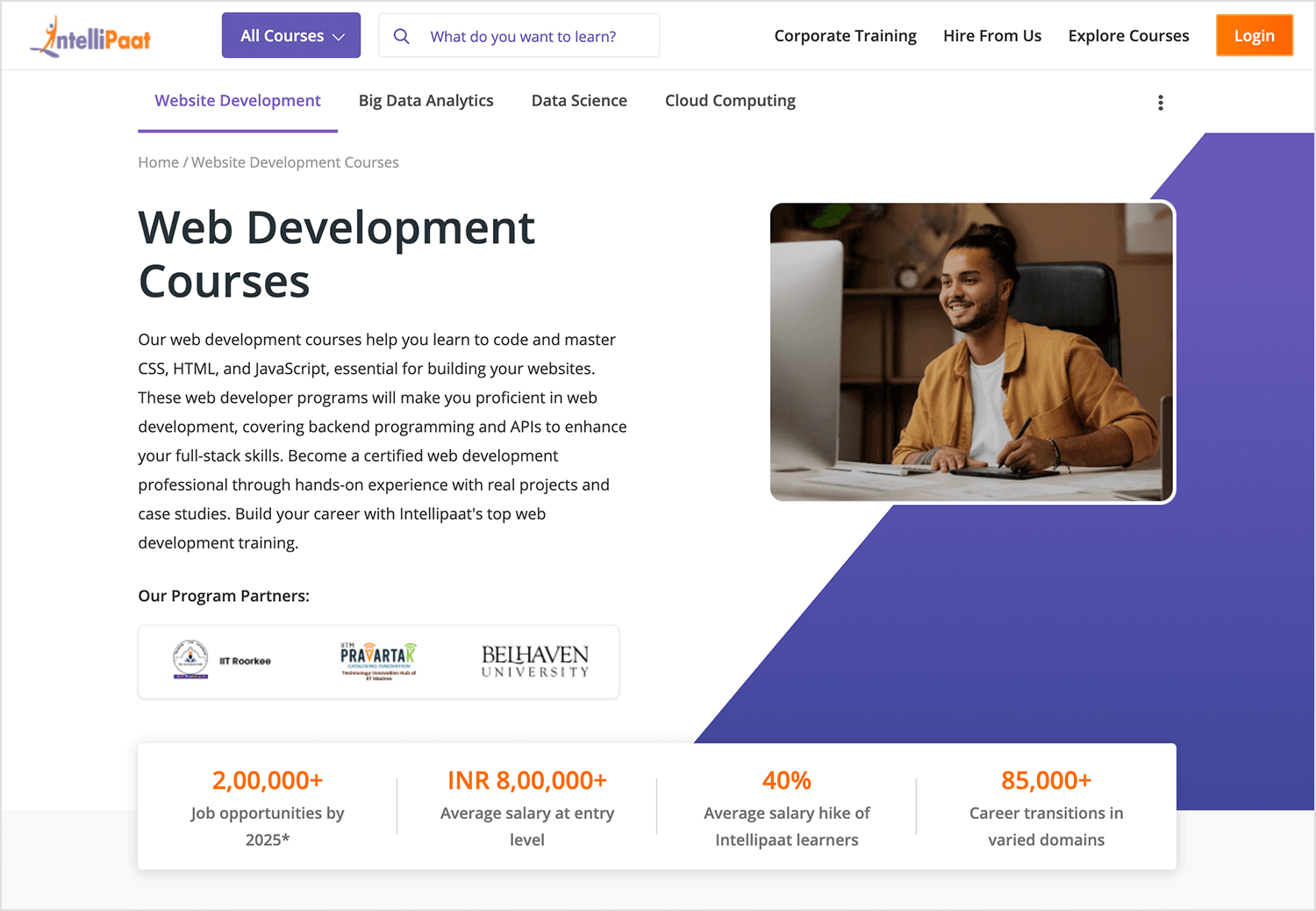Image resolution: width=1316 pixels, height=911 pixels.
Task: Open the Hire From Us menu
Action: [x=992, y=36]
